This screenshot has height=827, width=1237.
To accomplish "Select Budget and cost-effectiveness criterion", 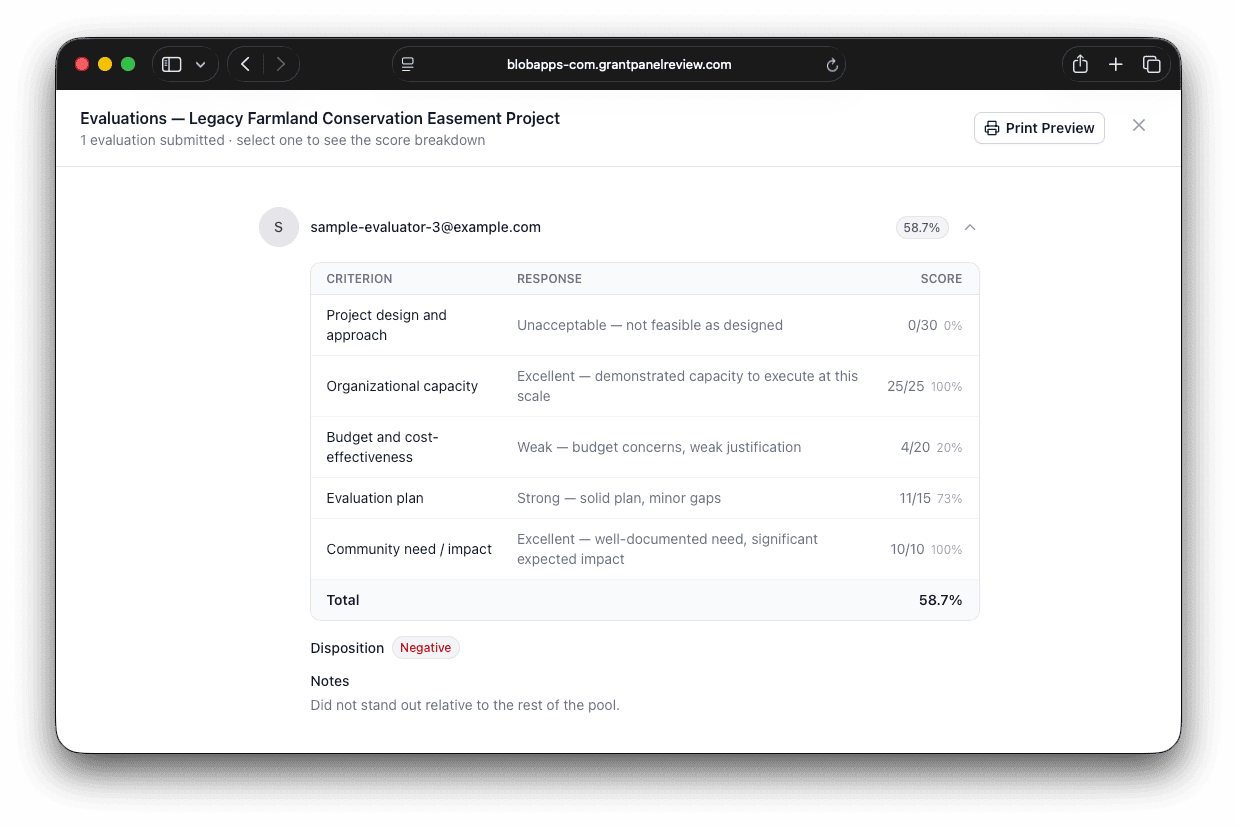I will point(382,447).
